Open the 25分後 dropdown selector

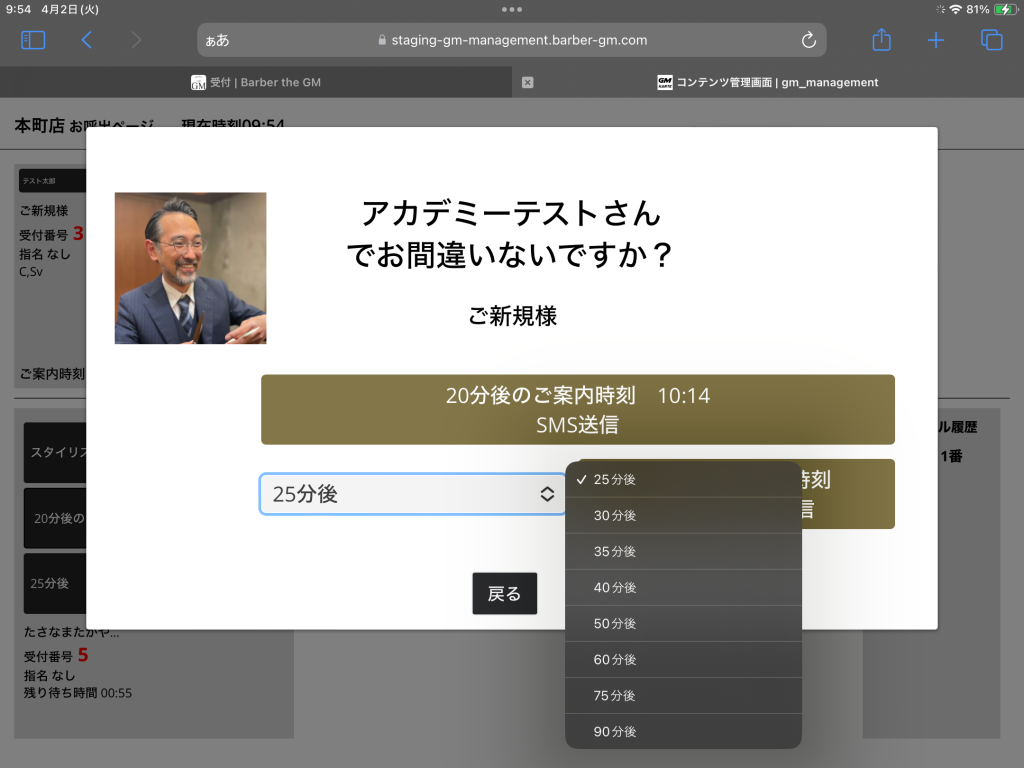[412, 494]
